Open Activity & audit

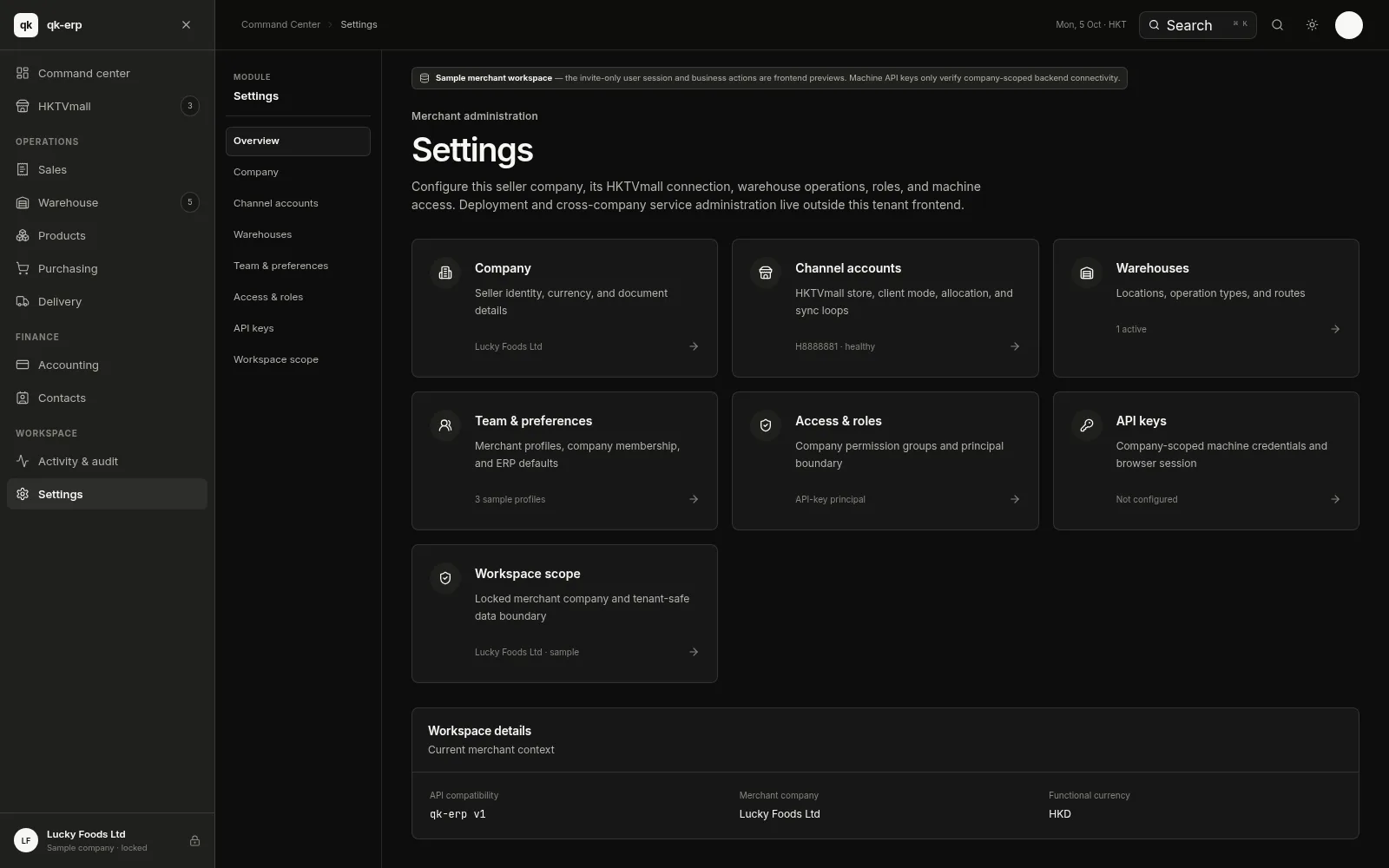coord(107,461)
